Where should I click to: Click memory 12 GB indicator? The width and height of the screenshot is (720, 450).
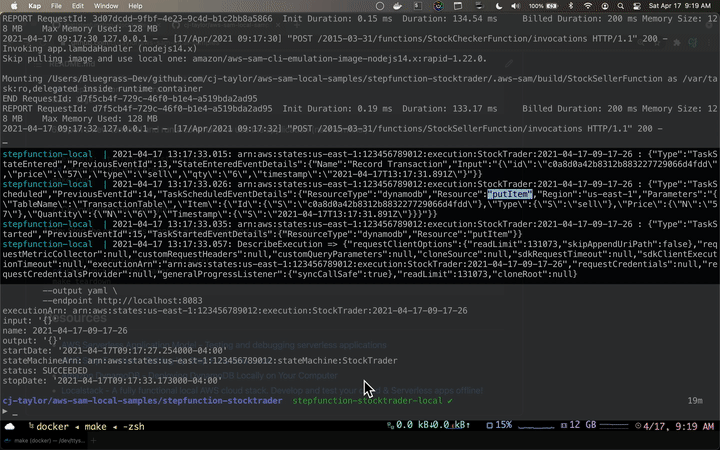click(x=579, y=425)
